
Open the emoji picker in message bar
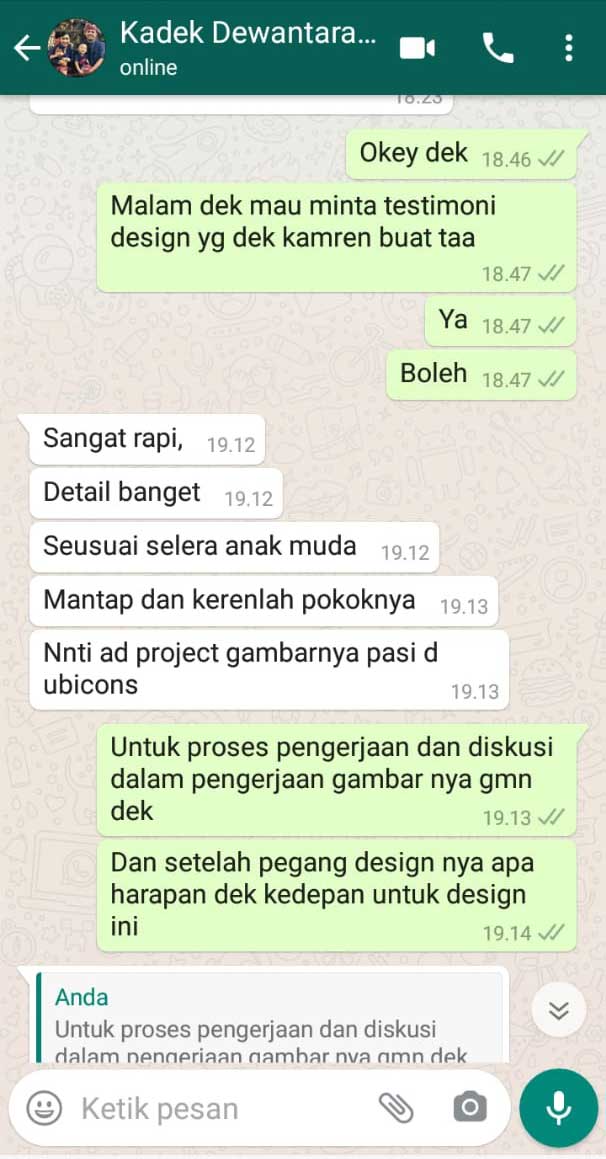click(x=44, y=1108)
